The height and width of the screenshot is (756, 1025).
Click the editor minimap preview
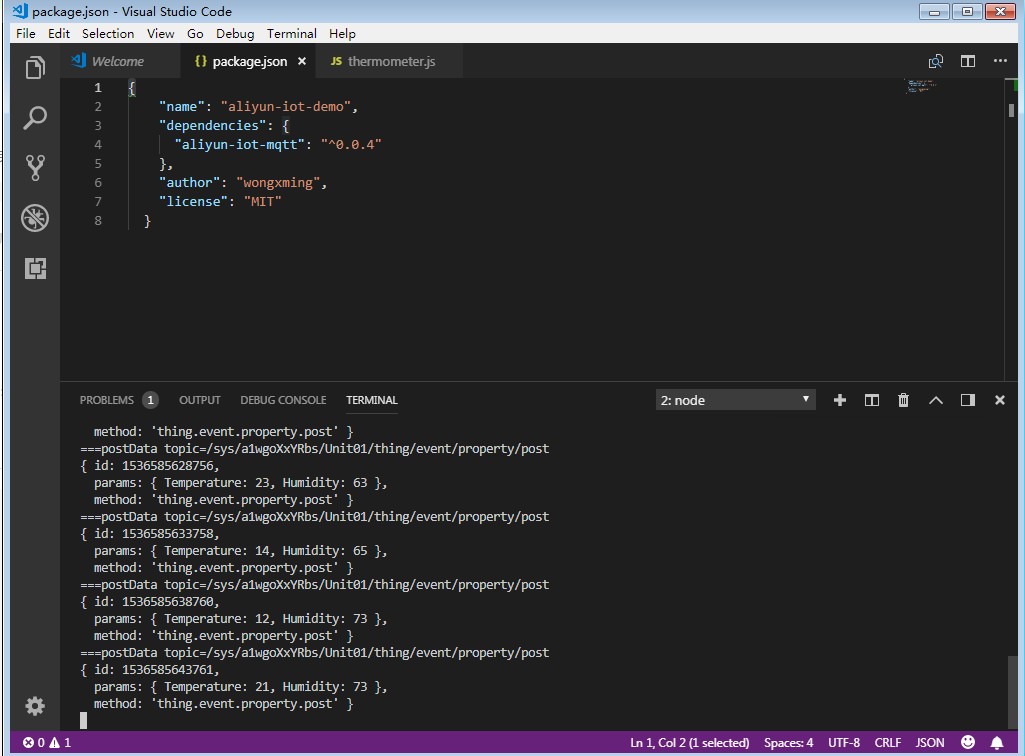(x=921, y=86)
